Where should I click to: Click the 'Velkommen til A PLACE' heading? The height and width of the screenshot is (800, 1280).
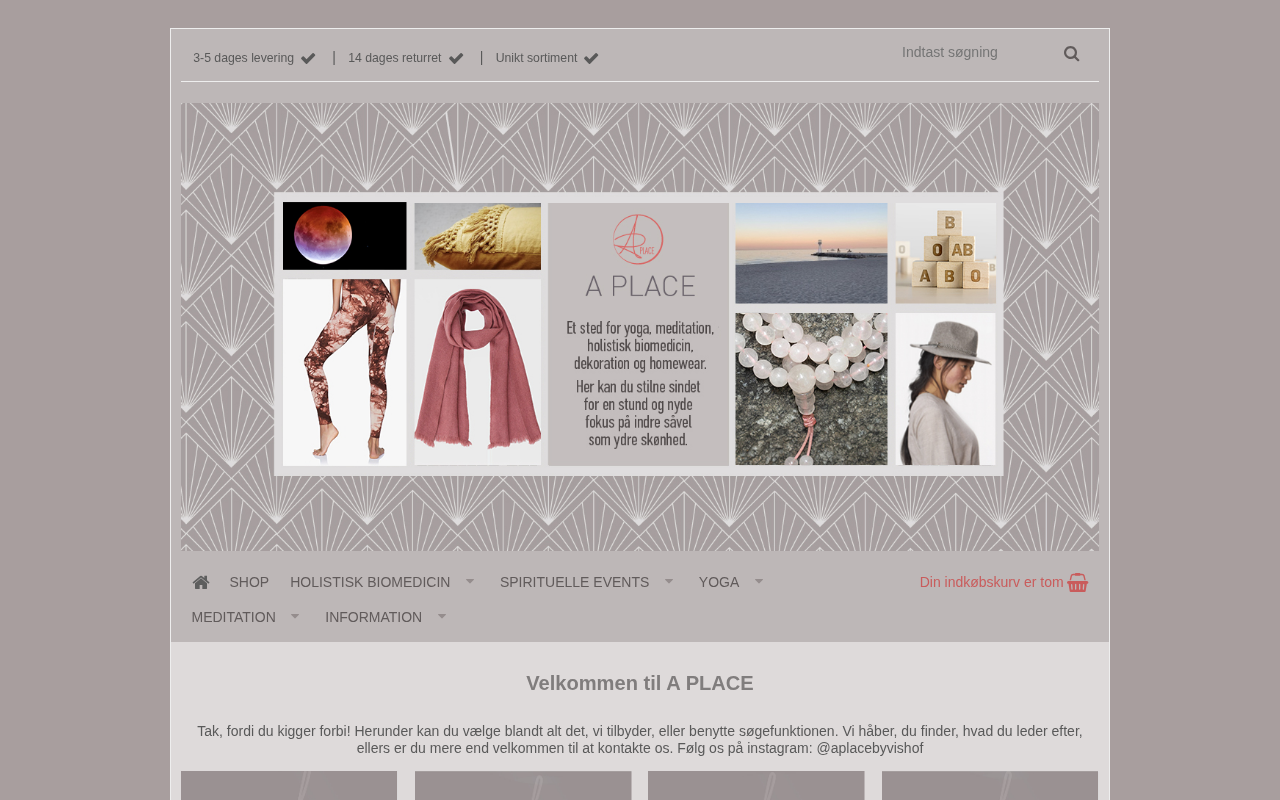[640, 683]
